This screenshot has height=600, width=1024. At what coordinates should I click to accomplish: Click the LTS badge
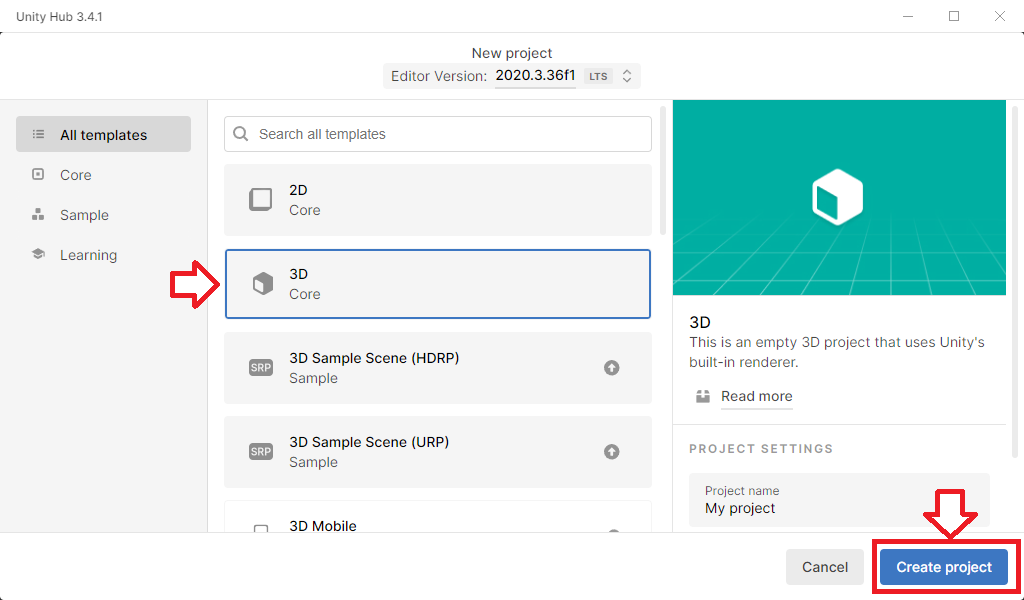click(x=598, y=76)
